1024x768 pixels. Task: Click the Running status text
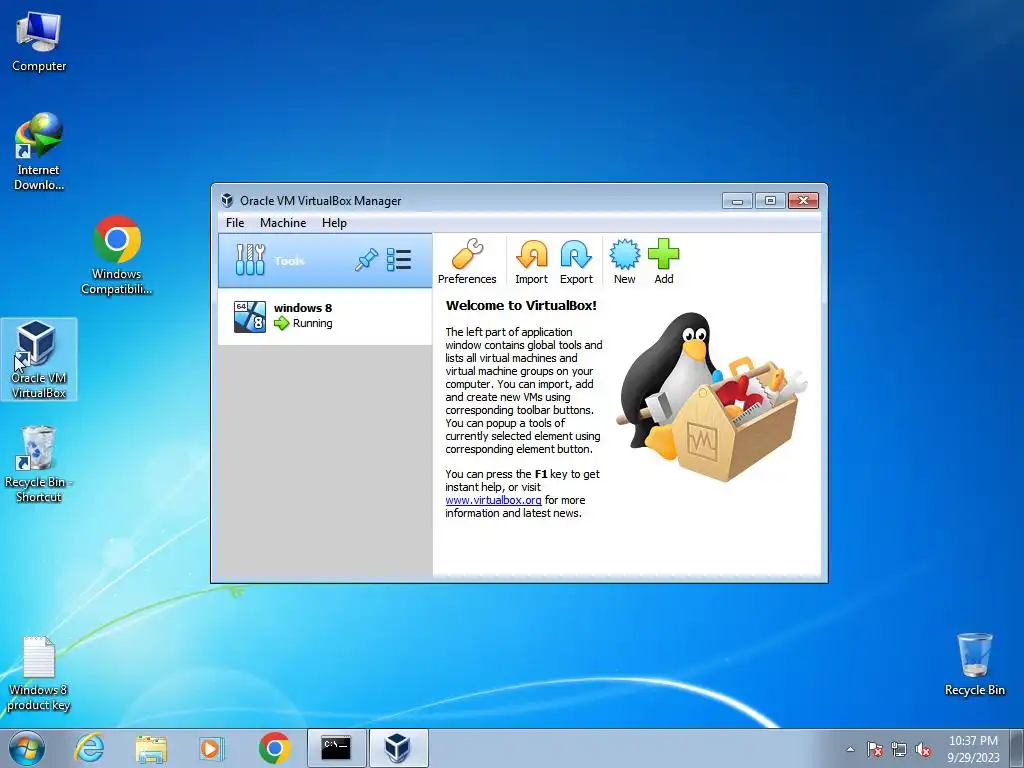pyautogui.click(x=312, y=323)
